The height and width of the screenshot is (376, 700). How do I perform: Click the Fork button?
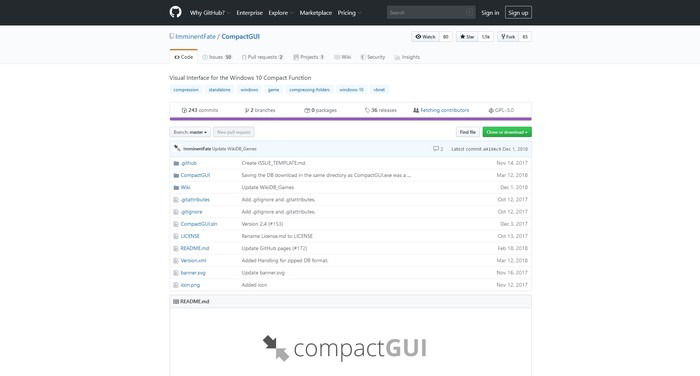click(508, 37)
